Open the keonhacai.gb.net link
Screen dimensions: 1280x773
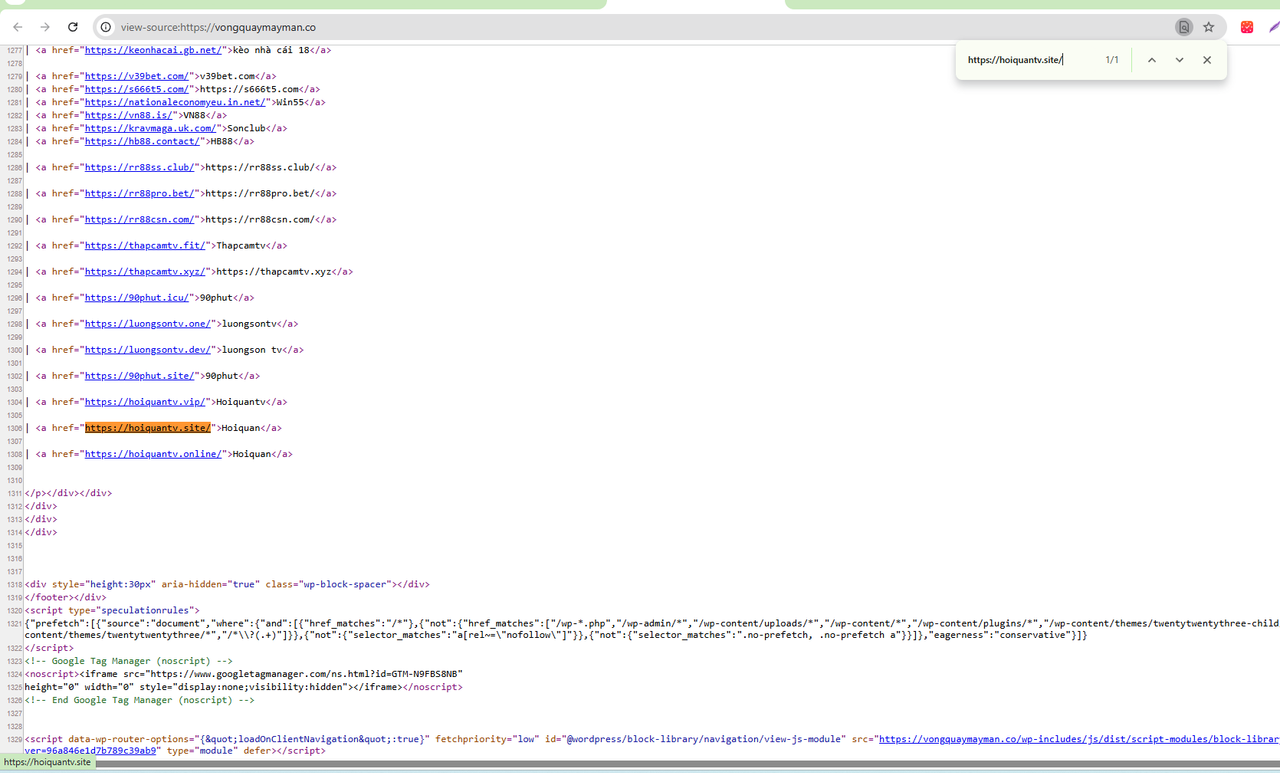pyautogui.click(x=154, y=50)
